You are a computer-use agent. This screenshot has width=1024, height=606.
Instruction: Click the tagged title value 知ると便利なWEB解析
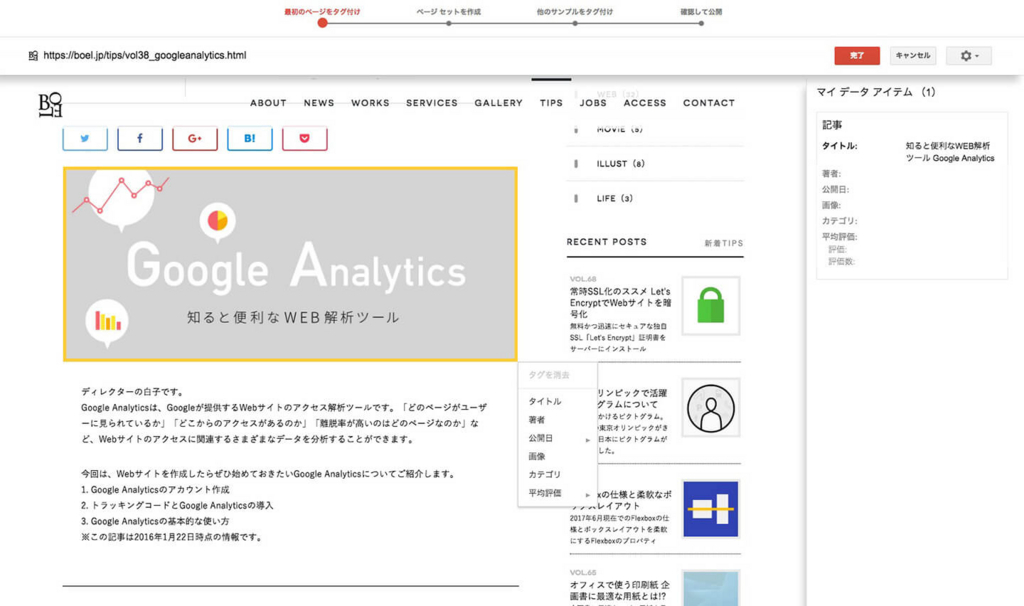pyautogui.click(x=950, y=152)
